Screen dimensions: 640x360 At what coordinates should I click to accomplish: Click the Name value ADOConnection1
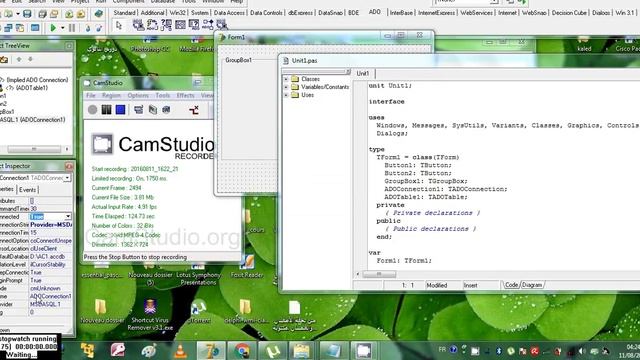click(x=51, y=296)
